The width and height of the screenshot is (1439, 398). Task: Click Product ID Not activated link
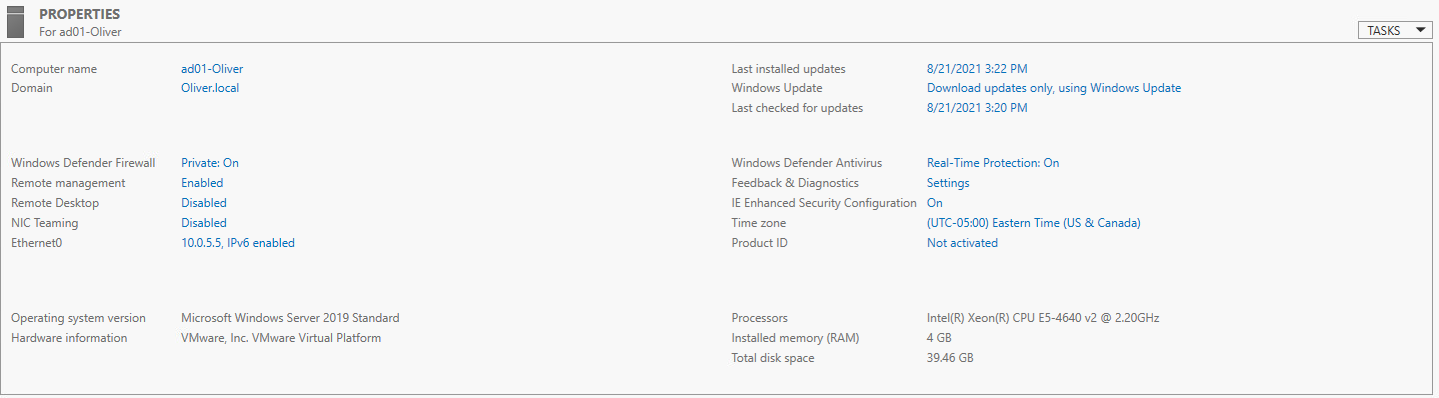pyautogui.click(x=962, y=243)
